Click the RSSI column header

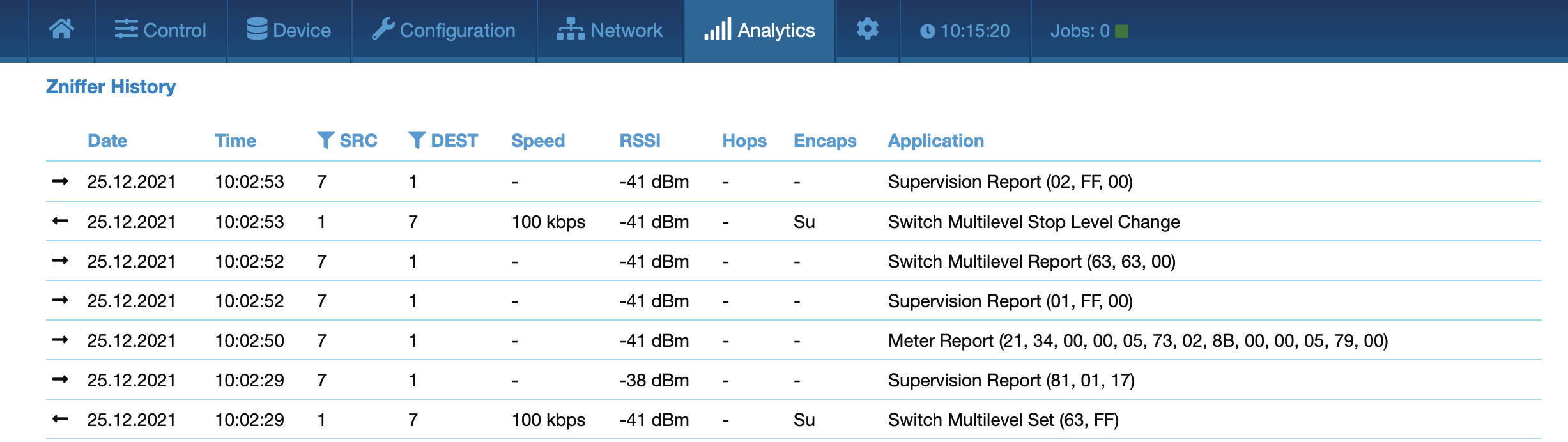point(640,141)
